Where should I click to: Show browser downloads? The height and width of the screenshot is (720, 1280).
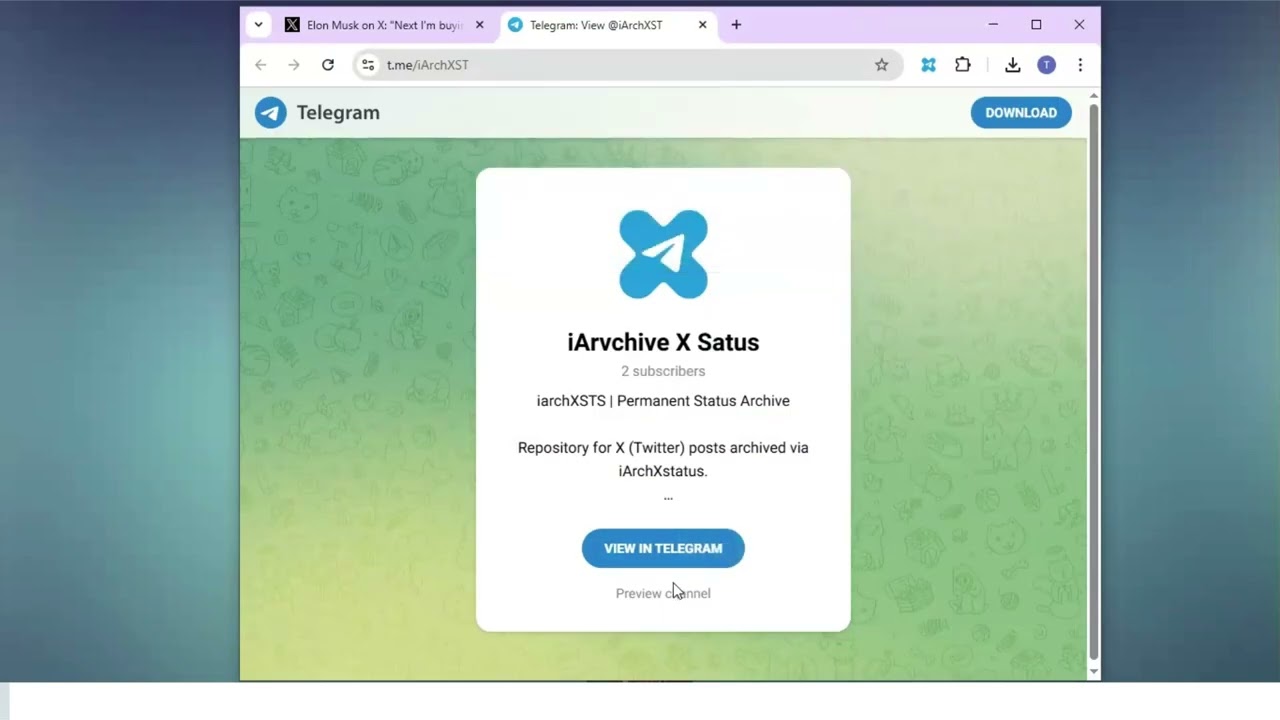coord(1012,65)
